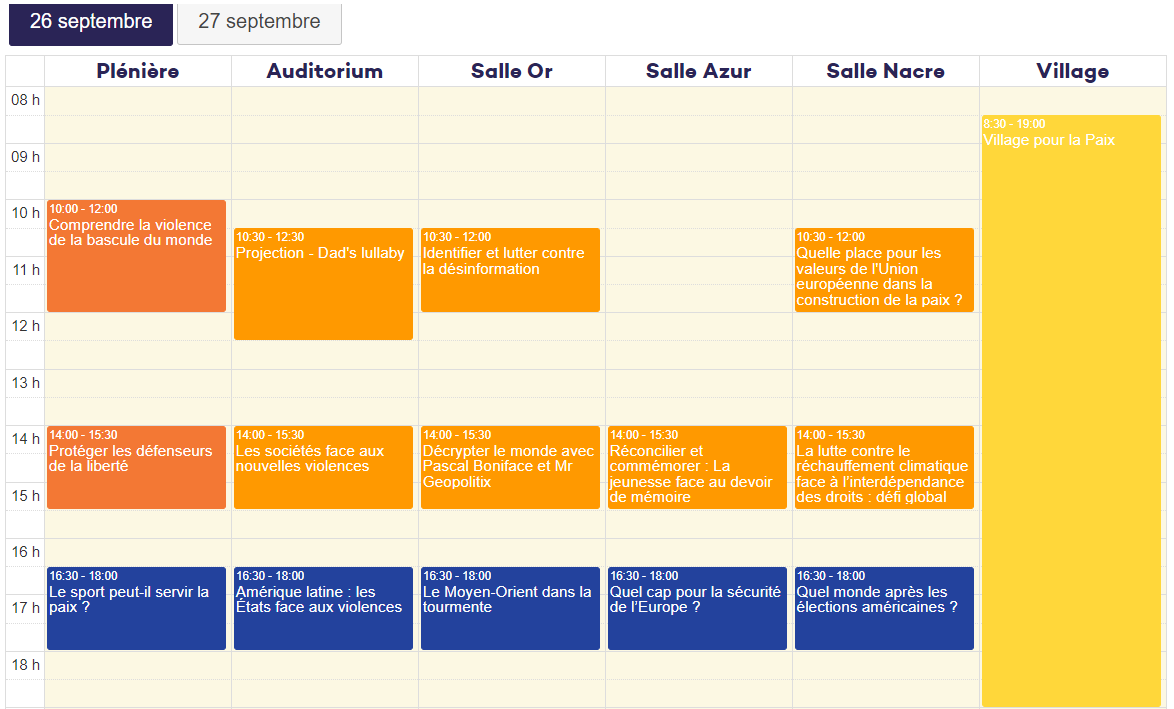
Task: Open 'Le Moyen-Orient dans la tourmente' session
Action: (510, 608)
